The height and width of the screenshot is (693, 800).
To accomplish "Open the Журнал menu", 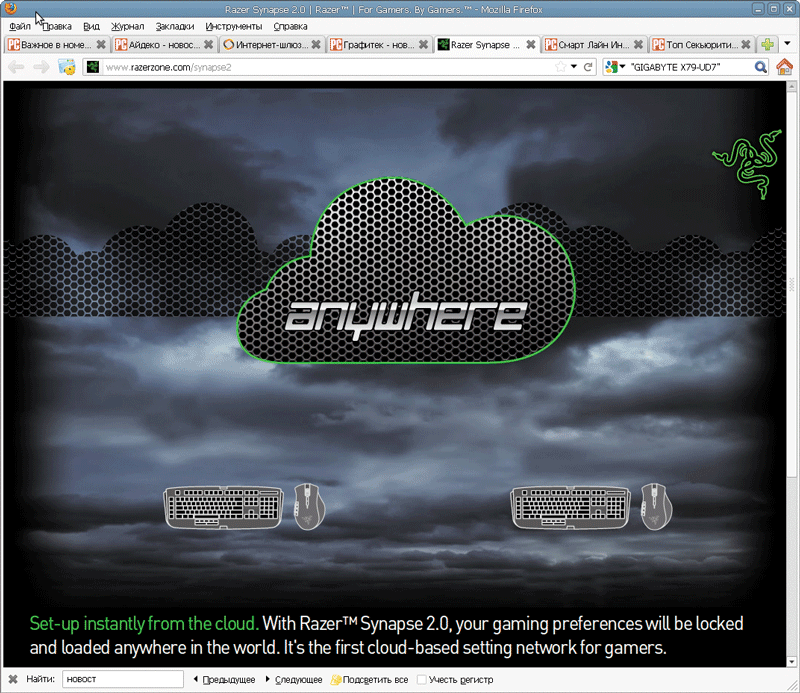I will click(x=128, y=27).
